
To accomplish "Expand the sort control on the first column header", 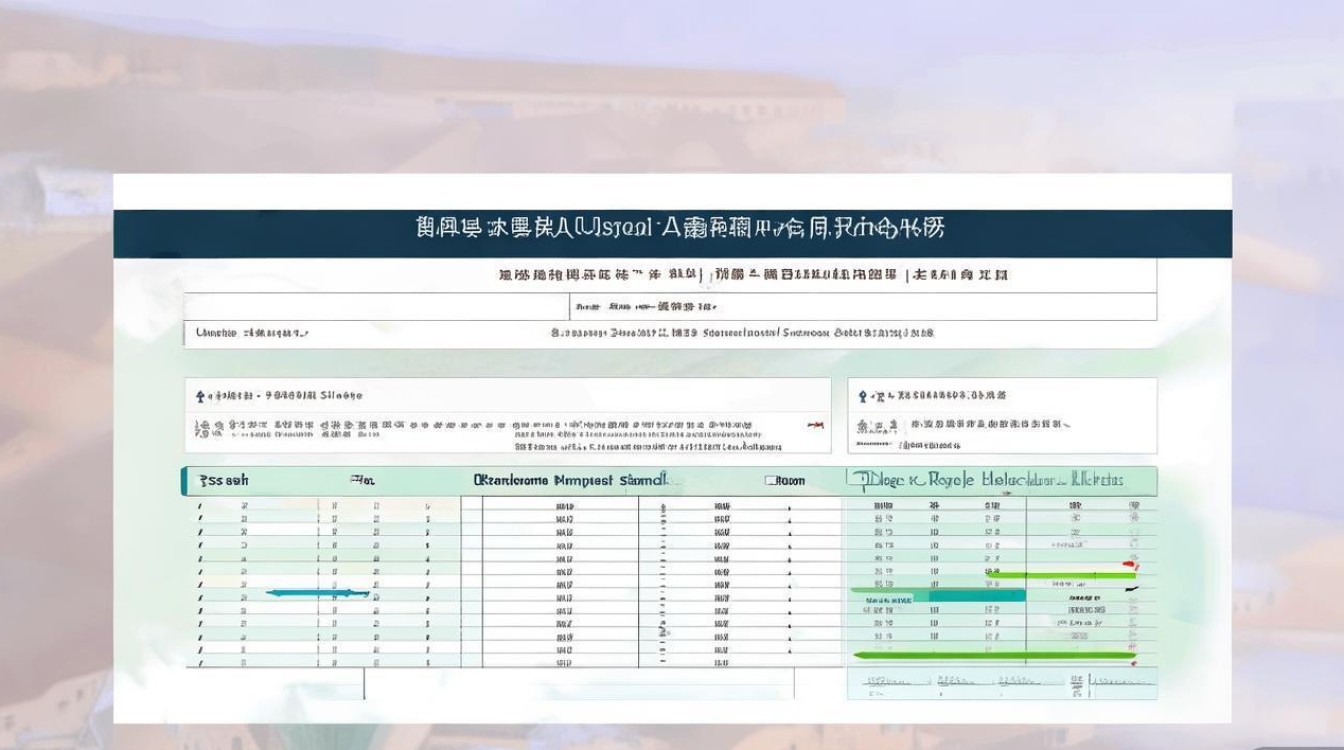I will 224,481.
